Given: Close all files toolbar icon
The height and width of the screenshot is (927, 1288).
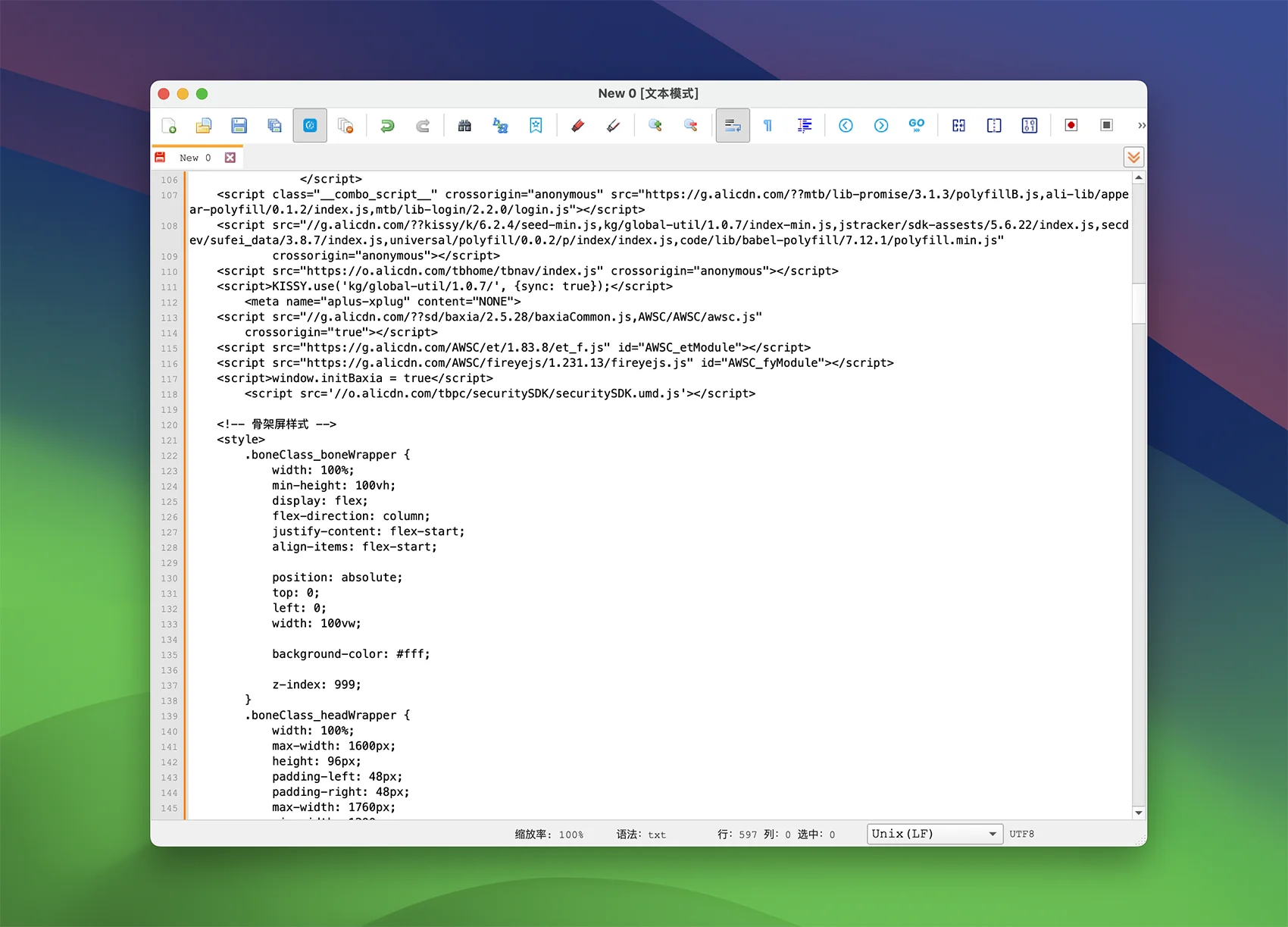Looking at the screenshot, I should [x=345, y=126].
